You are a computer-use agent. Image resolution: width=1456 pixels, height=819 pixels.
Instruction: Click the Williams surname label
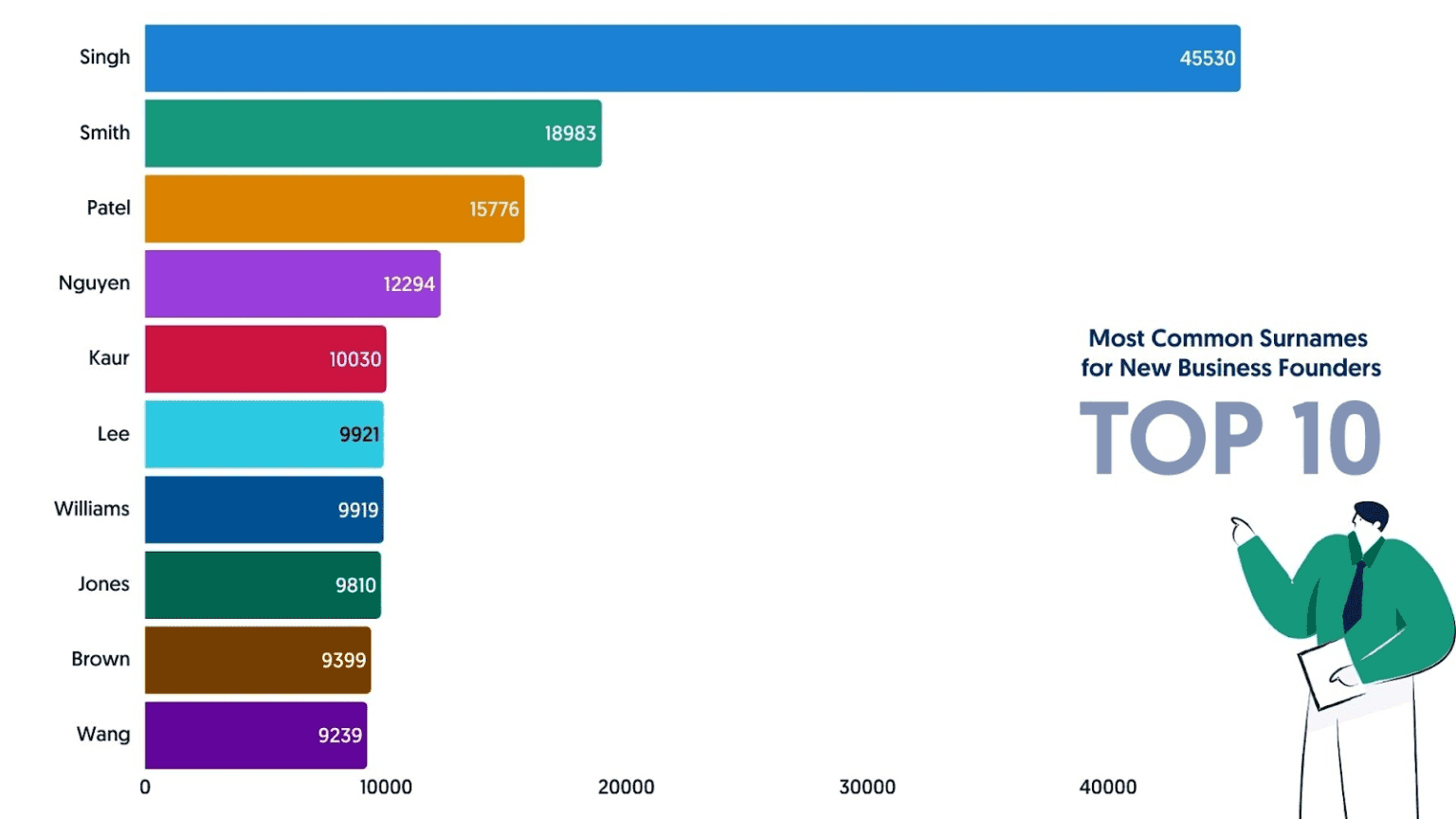[x=92, y=509]
